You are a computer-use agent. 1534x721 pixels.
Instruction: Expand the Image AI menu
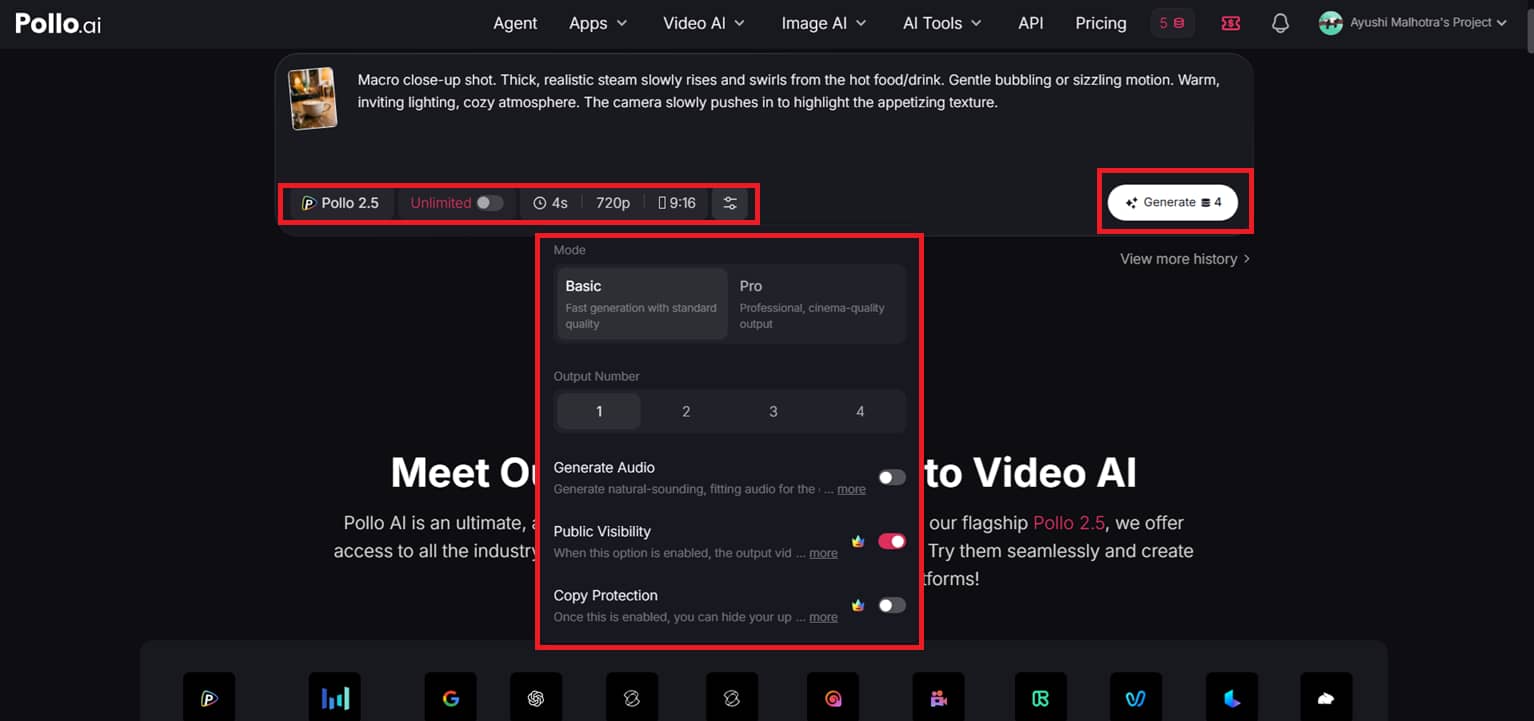click(824, 23)
